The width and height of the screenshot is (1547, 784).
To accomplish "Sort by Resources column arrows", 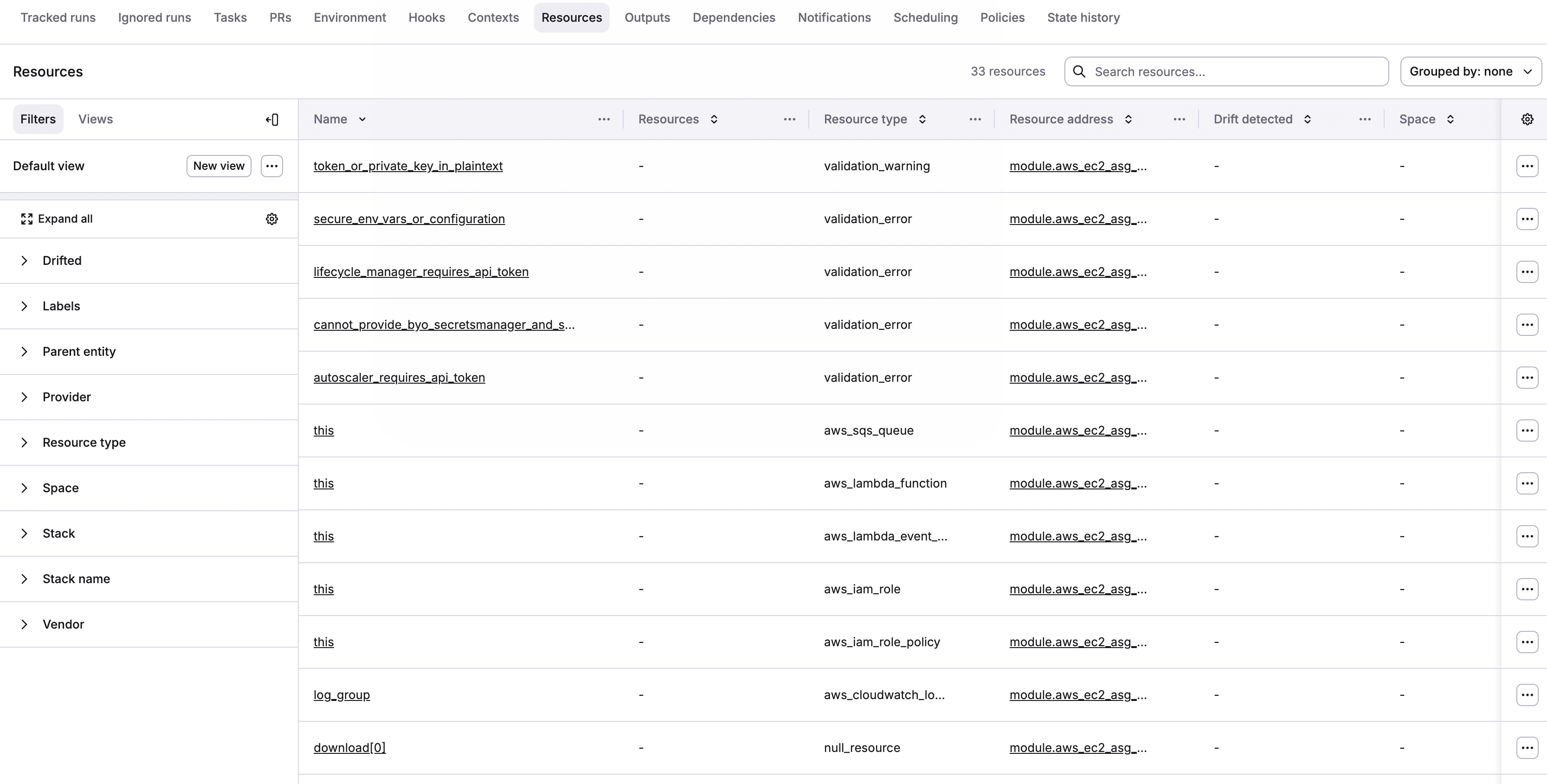I will pyautogui.click(x=714, y=120).
